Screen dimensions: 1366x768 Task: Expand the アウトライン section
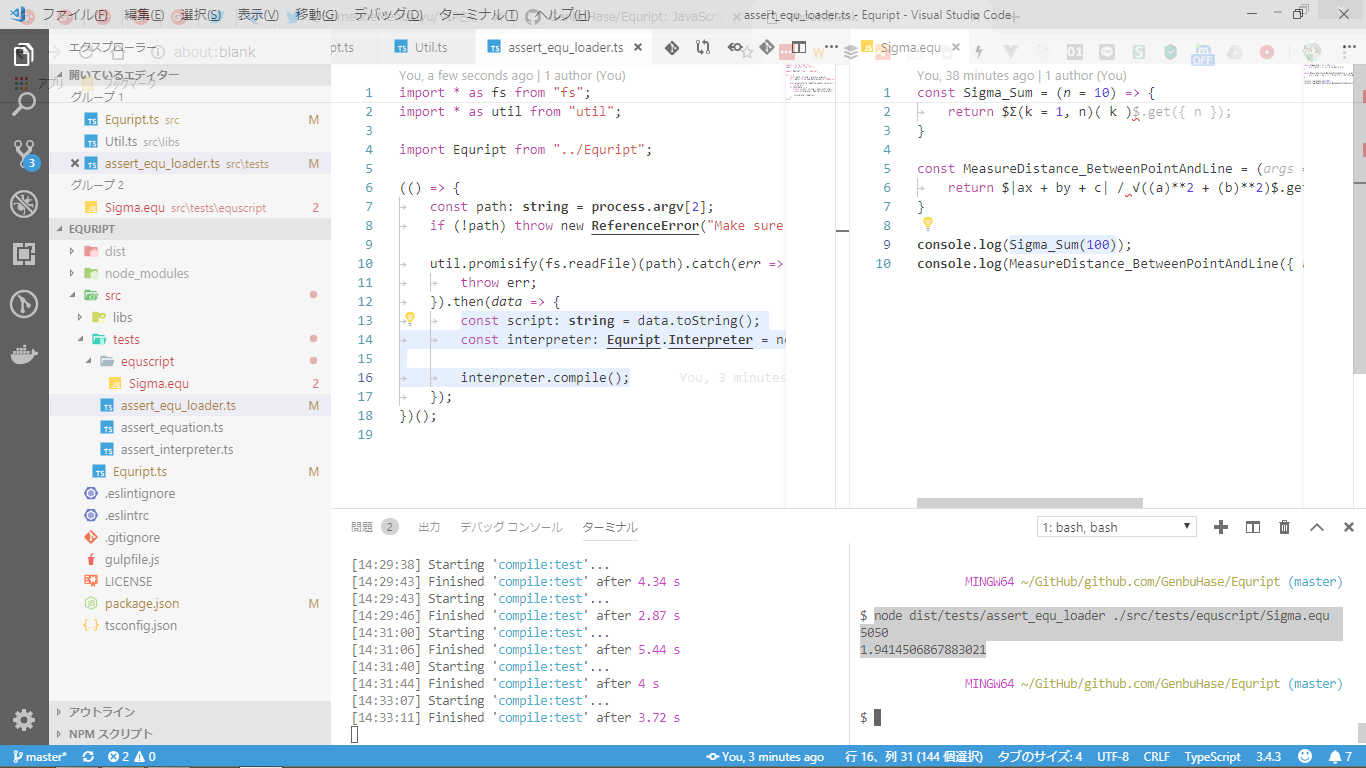click(x=102, y=712)
